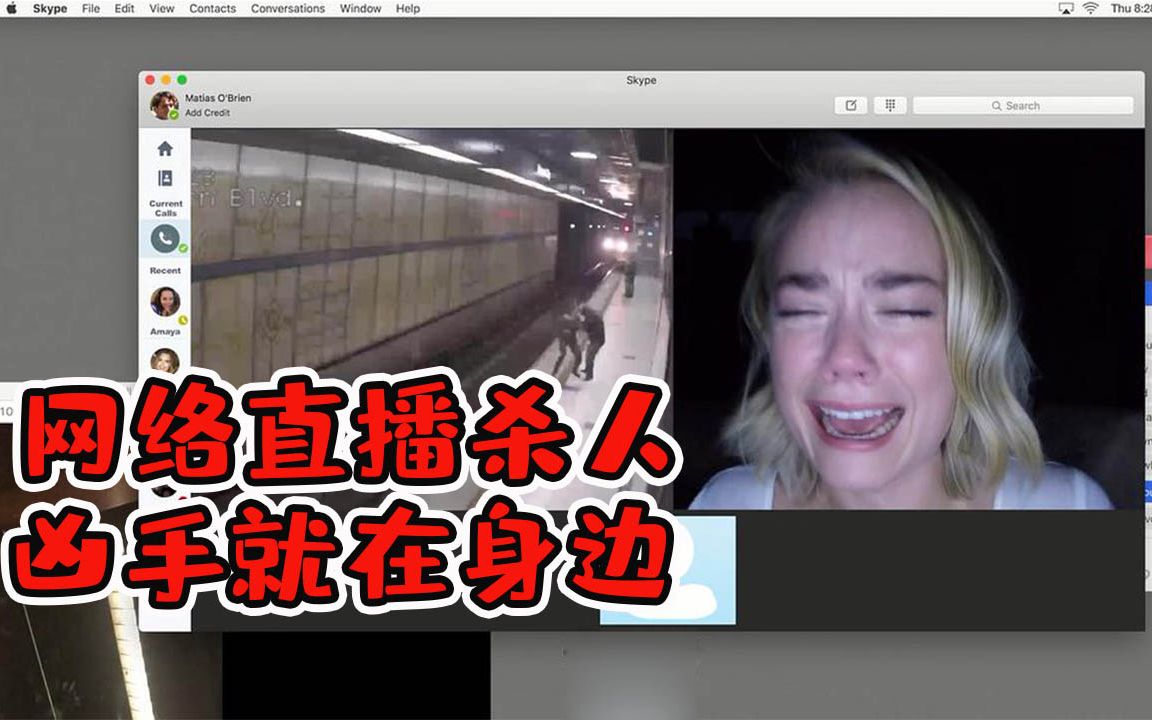Open the Contacts menu

pos(212,9)
